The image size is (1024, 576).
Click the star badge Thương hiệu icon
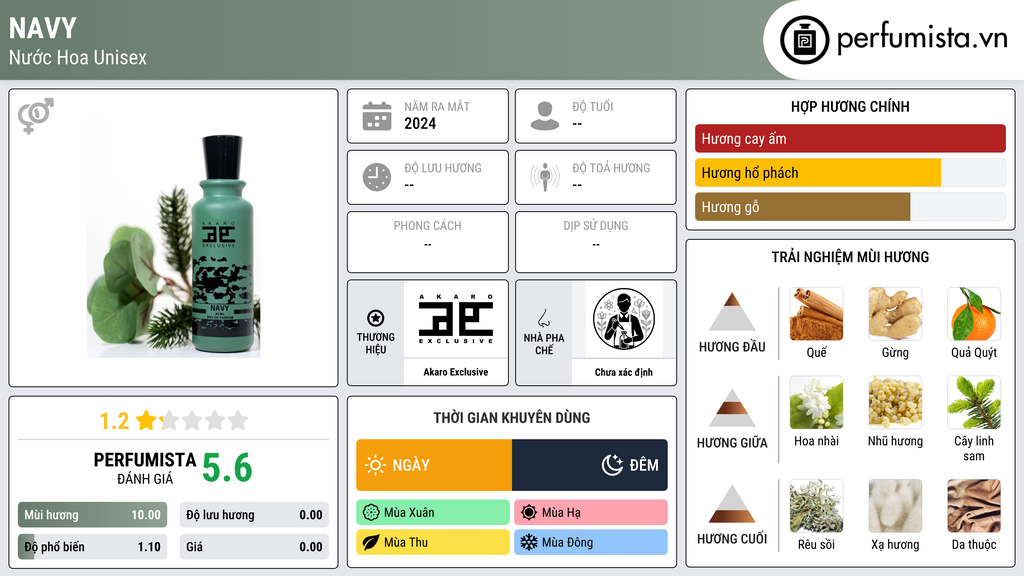(x=376, y=318)
